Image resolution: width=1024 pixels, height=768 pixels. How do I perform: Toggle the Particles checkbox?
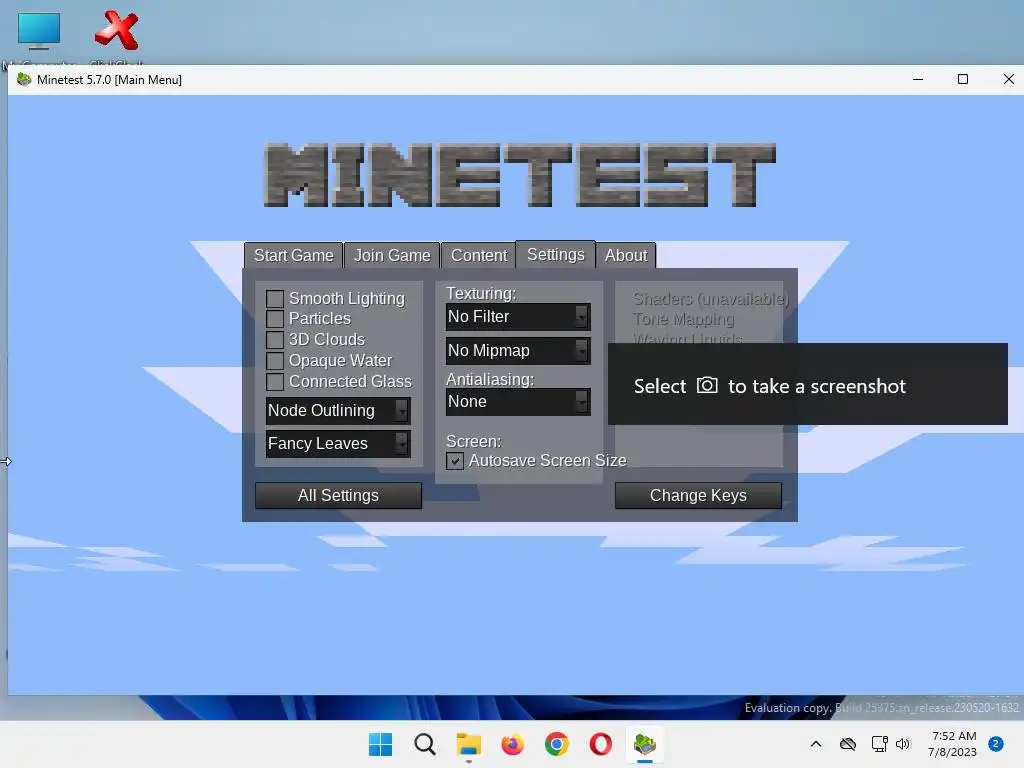[x=275, y=319]
